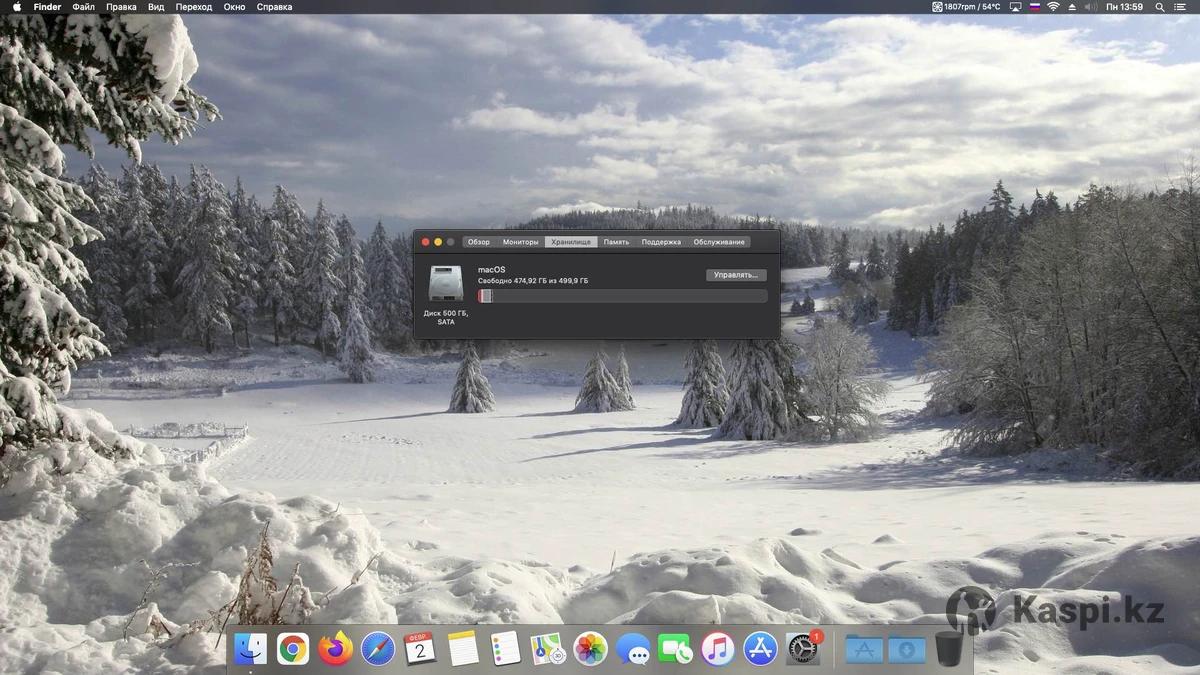This screenshot has width=1200, height=675.
Task: Launch Firefox from the Dock
Action: tap(336, 649)
